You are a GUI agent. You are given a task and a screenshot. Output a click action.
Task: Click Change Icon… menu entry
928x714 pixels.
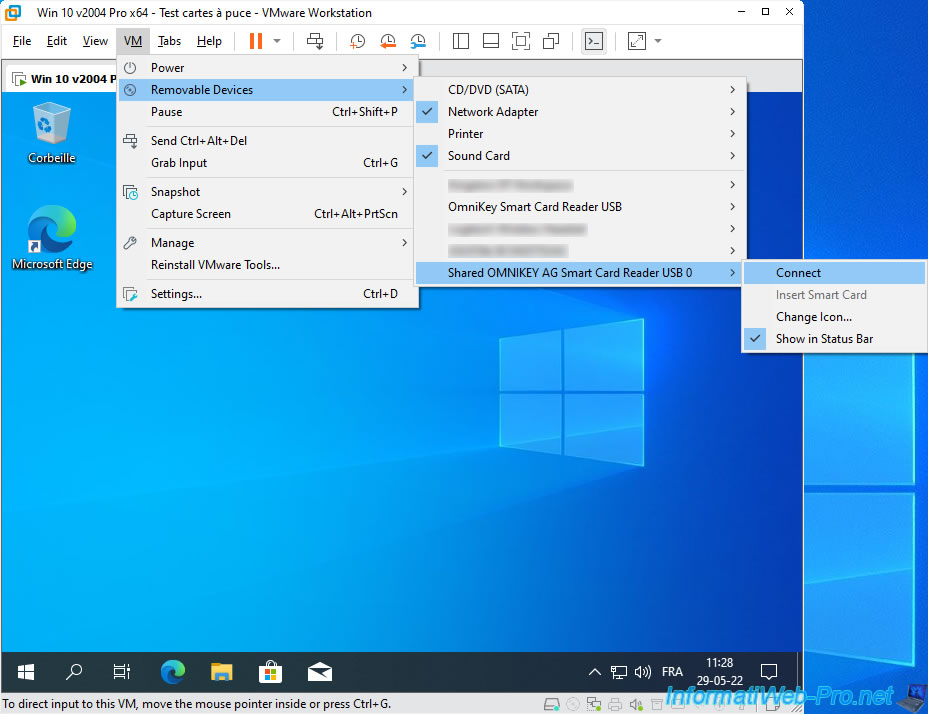834,317
